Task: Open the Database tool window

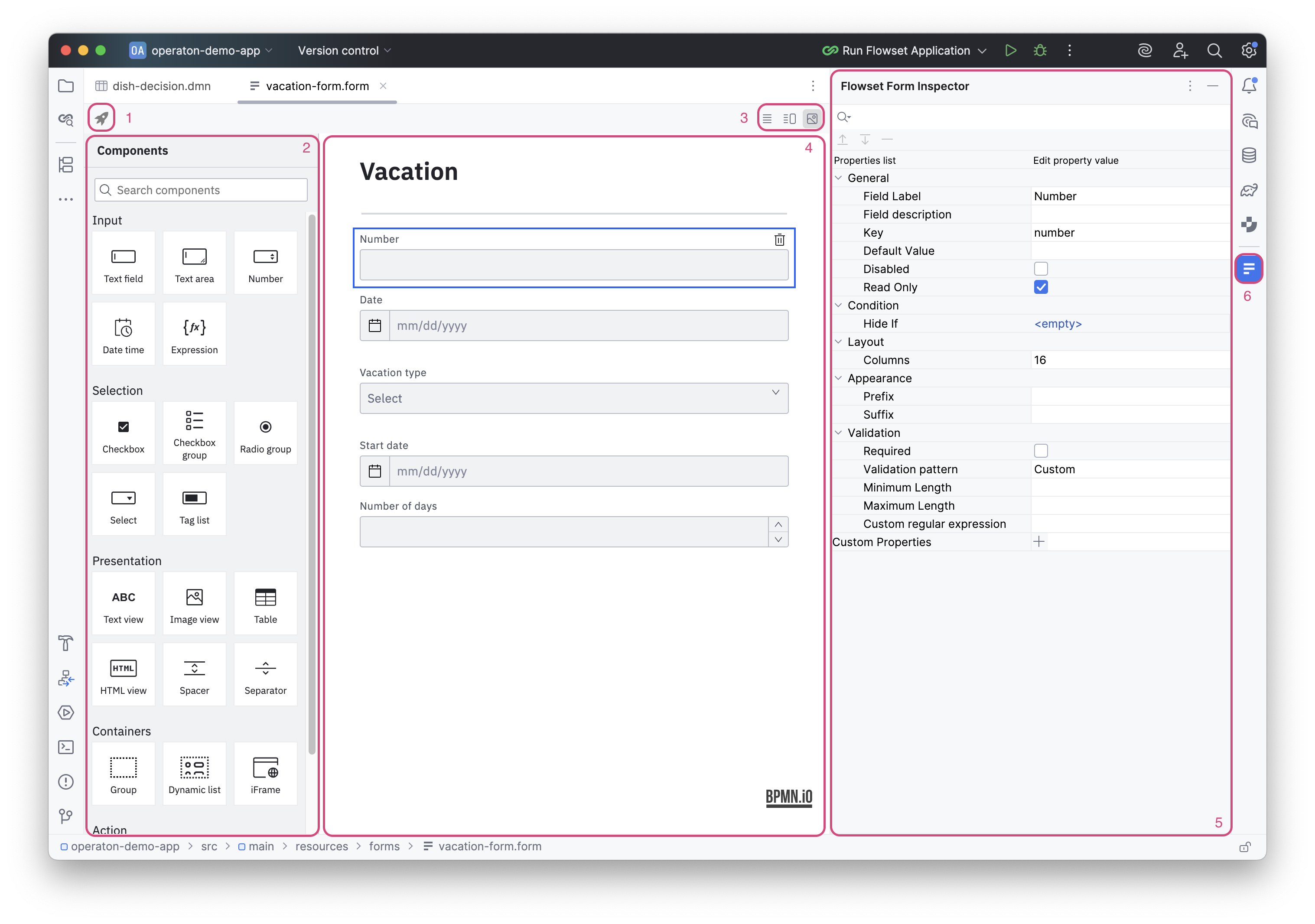Action: coord(1249,155)
